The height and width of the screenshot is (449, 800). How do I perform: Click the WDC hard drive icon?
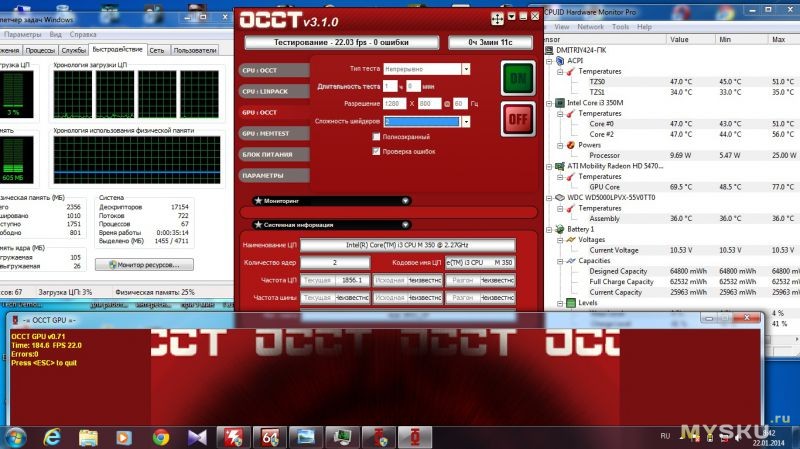click(560, 197)
